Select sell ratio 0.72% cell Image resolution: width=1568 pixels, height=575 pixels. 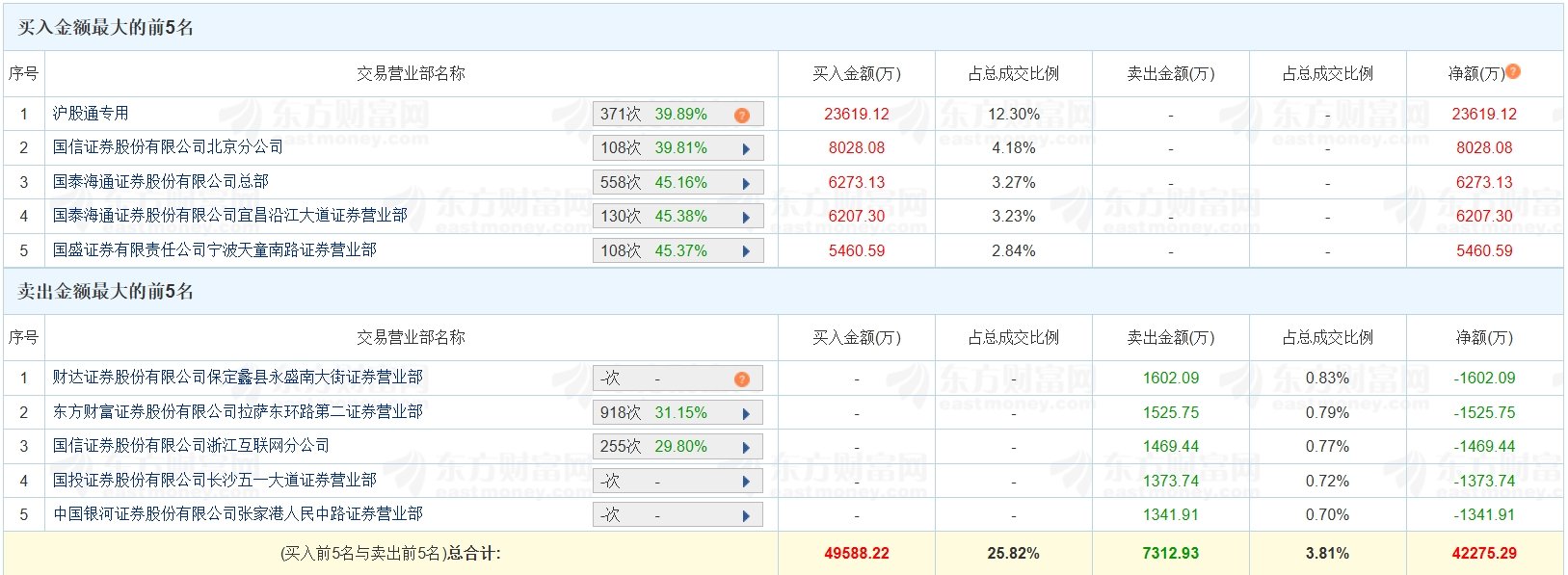pyautogui.click(x=1328, y=481)
